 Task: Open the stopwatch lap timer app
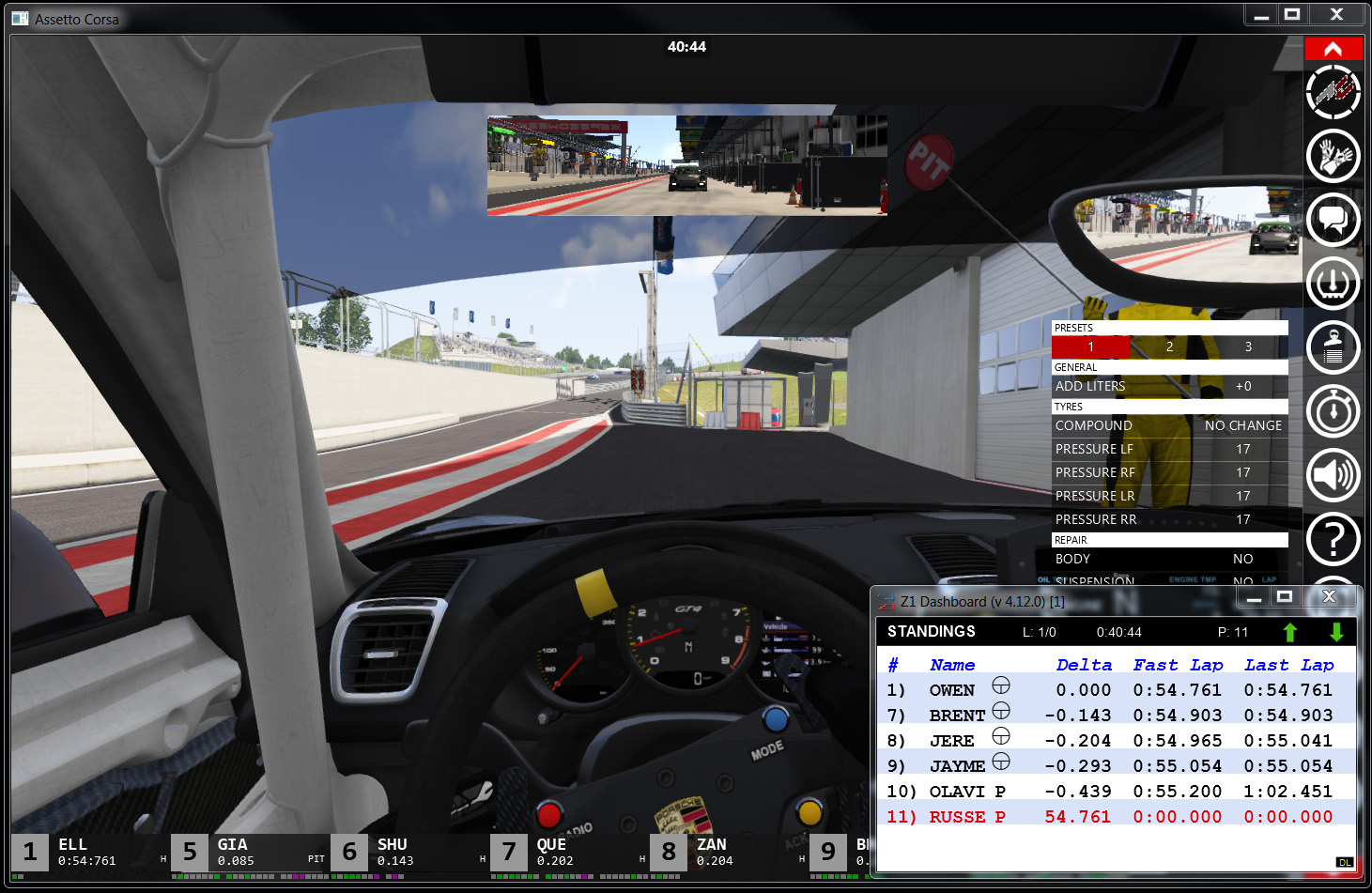(1333, 410)
